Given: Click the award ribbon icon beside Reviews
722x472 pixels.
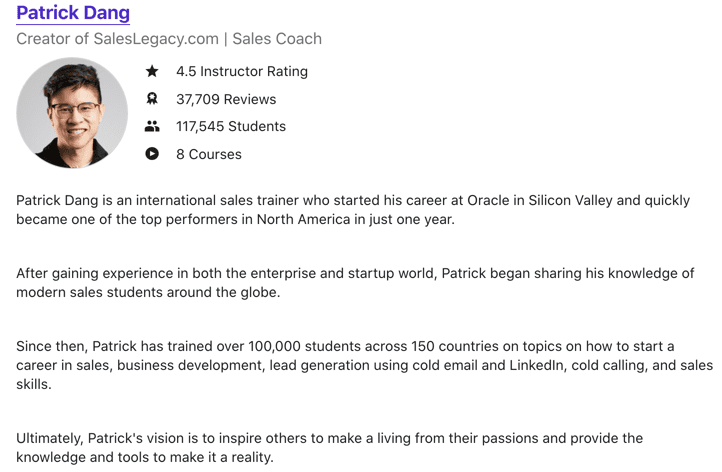Looking at the screenshot, I should pos(152,99).
